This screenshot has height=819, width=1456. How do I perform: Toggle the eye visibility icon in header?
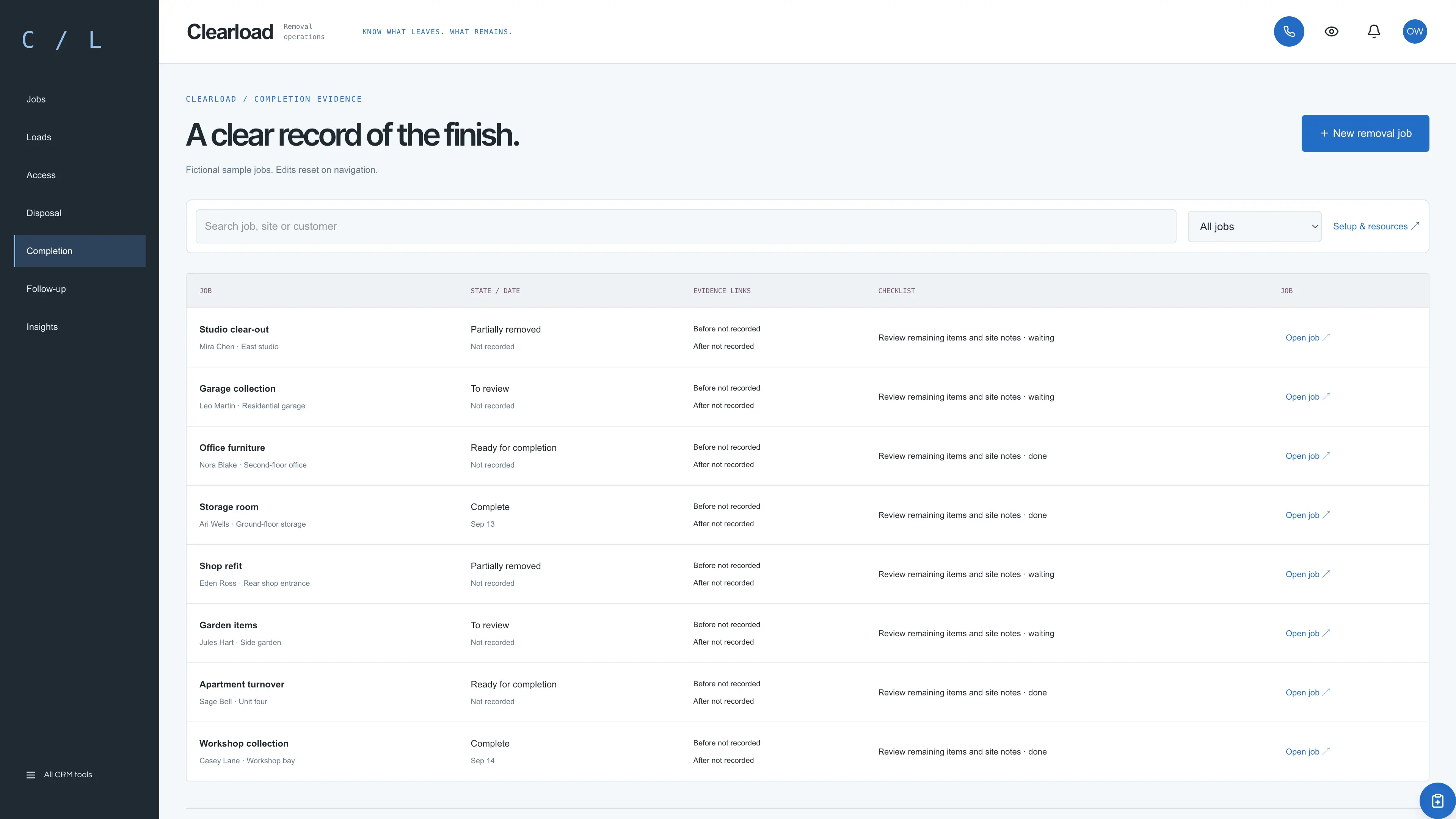(x=1332, y=31)
